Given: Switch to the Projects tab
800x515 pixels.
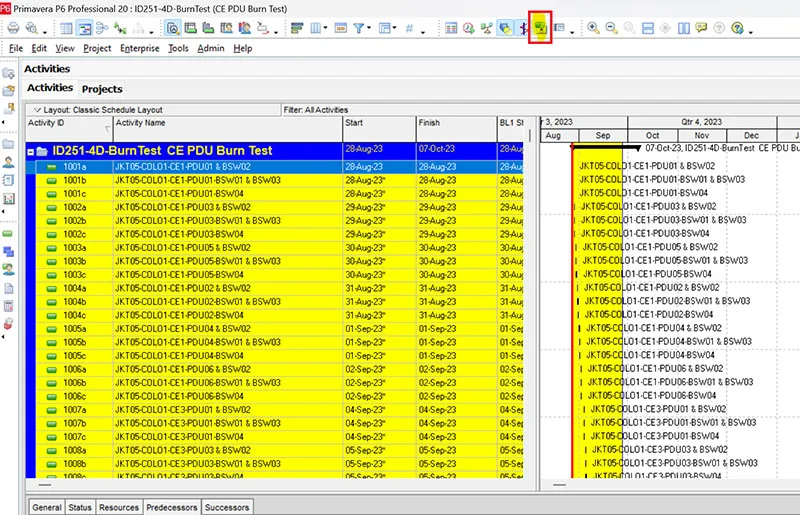Looking at the screenshot, I should [101, 89].
